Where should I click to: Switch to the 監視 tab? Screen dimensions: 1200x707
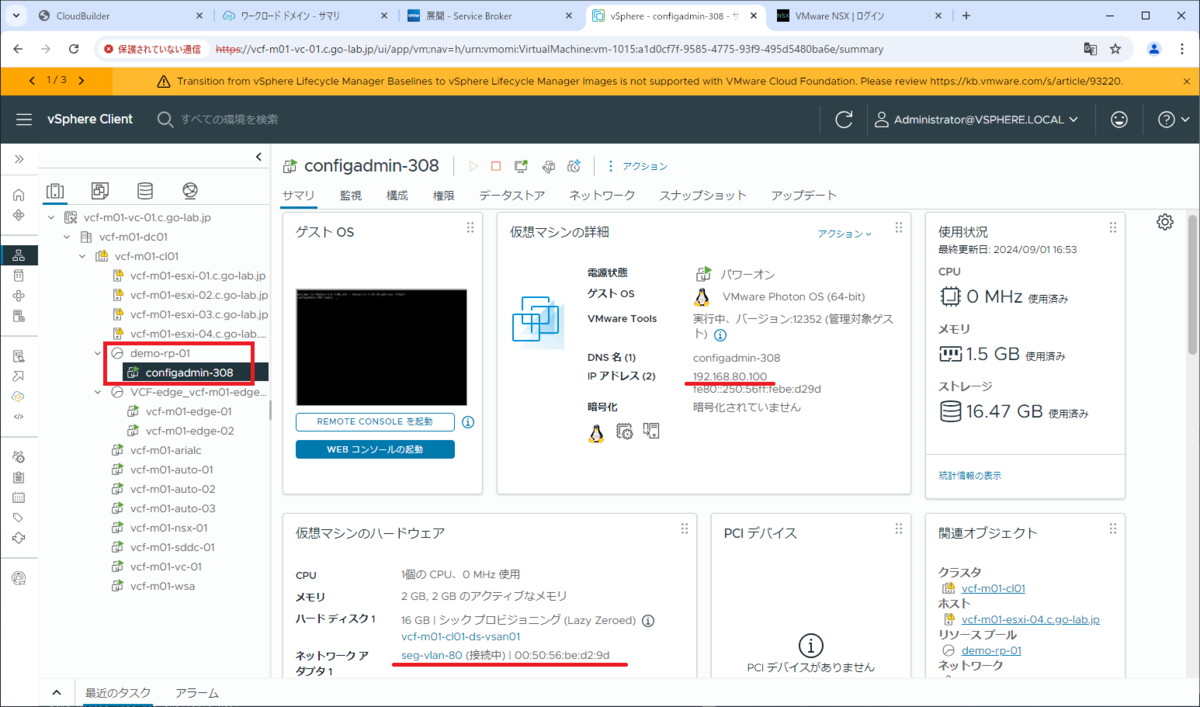351,195
